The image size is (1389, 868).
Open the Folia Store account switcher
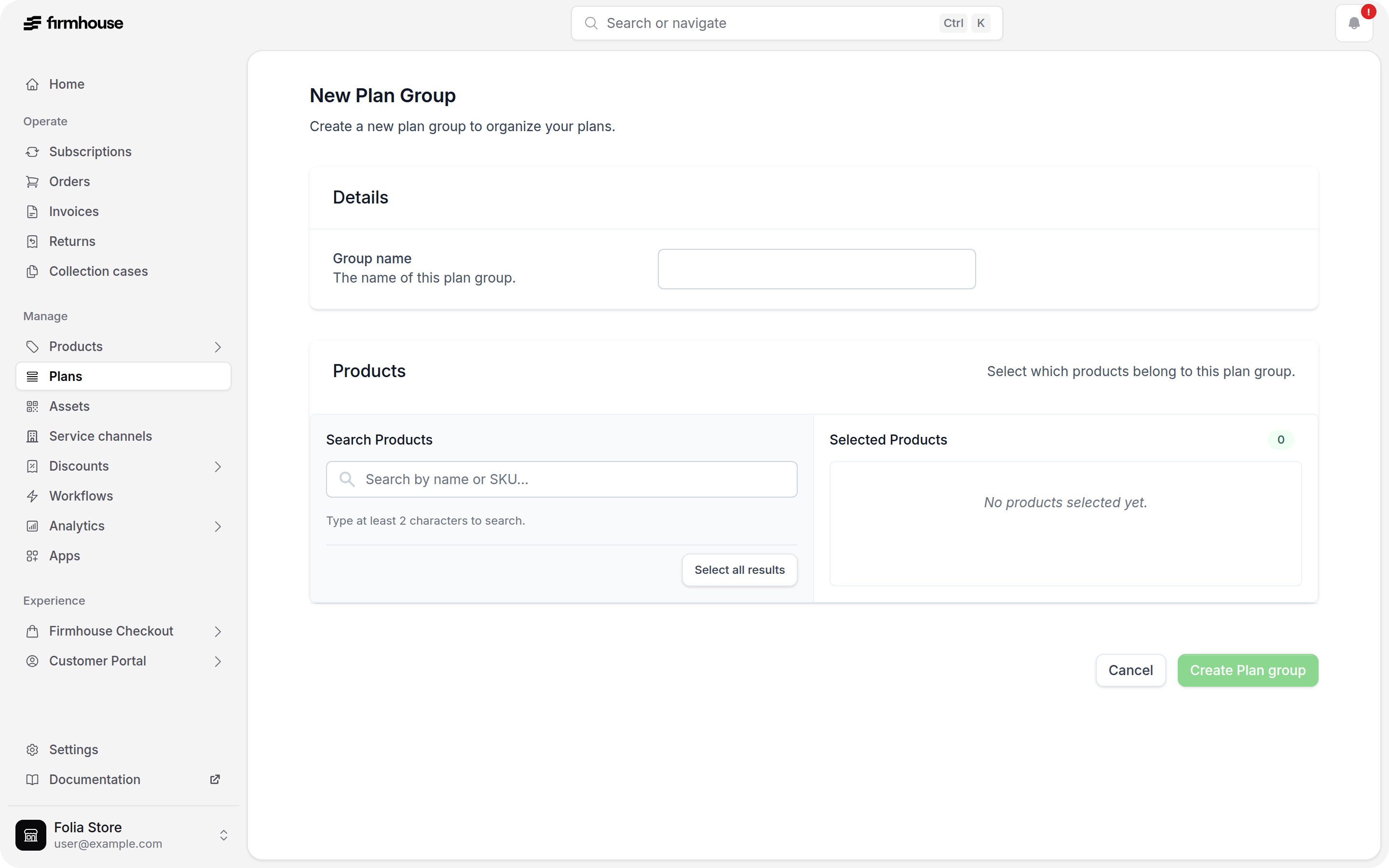[x=224, y=835]
